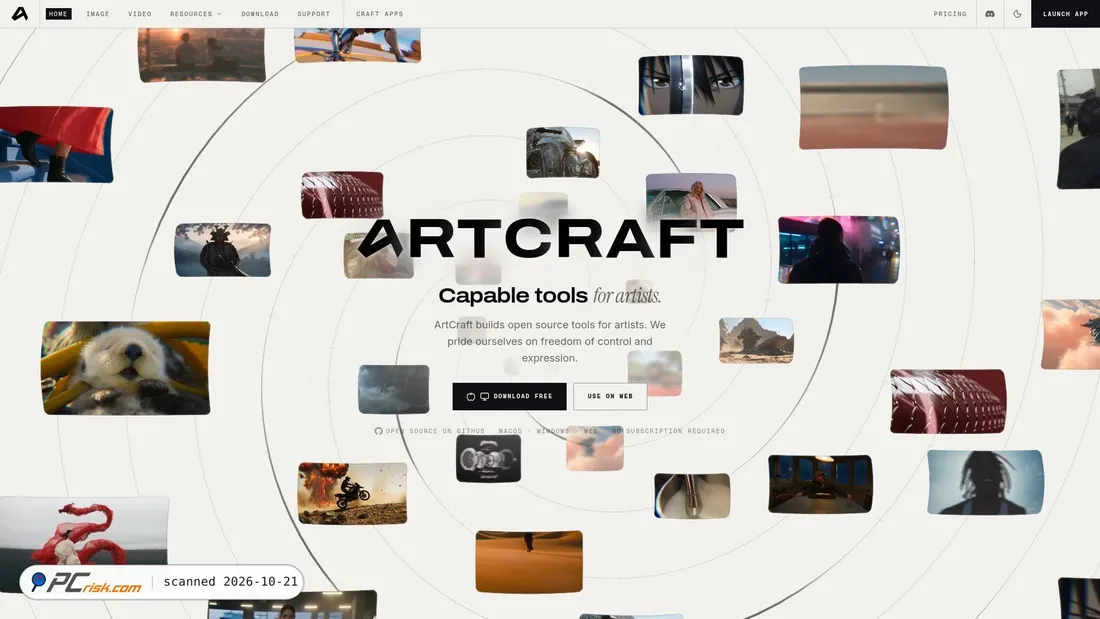Click the desert rock formation thumbnail

[x=756, y=340]
